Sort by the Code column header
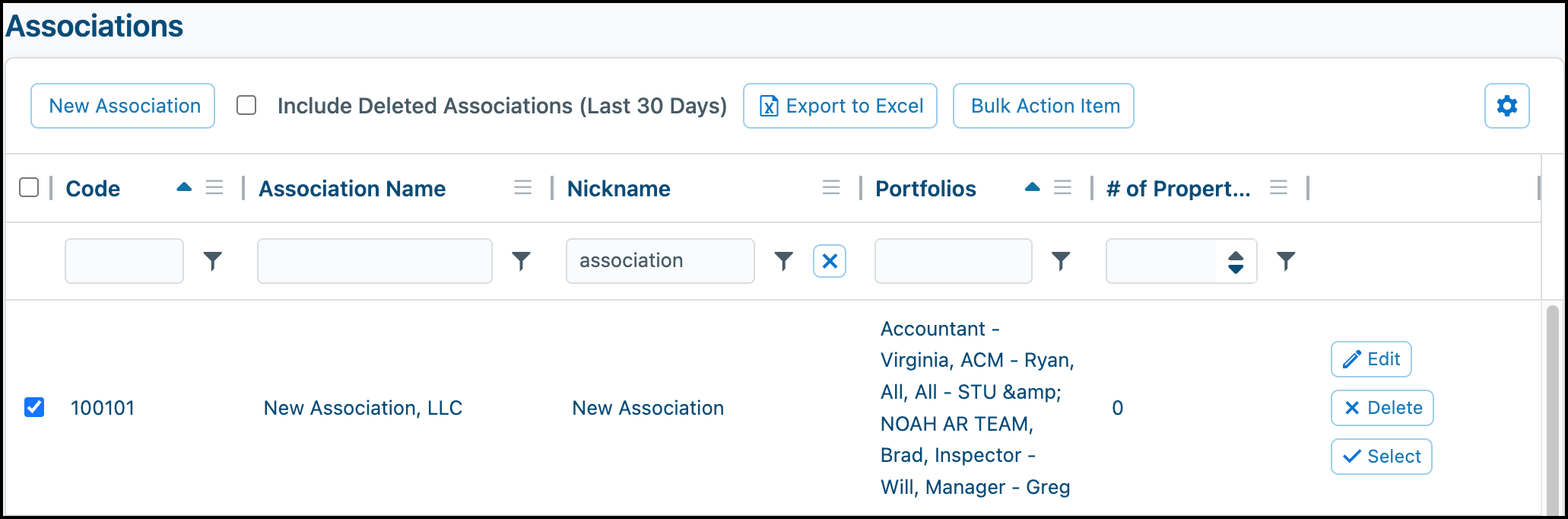 pyautogui.click(x=93, y=189)
